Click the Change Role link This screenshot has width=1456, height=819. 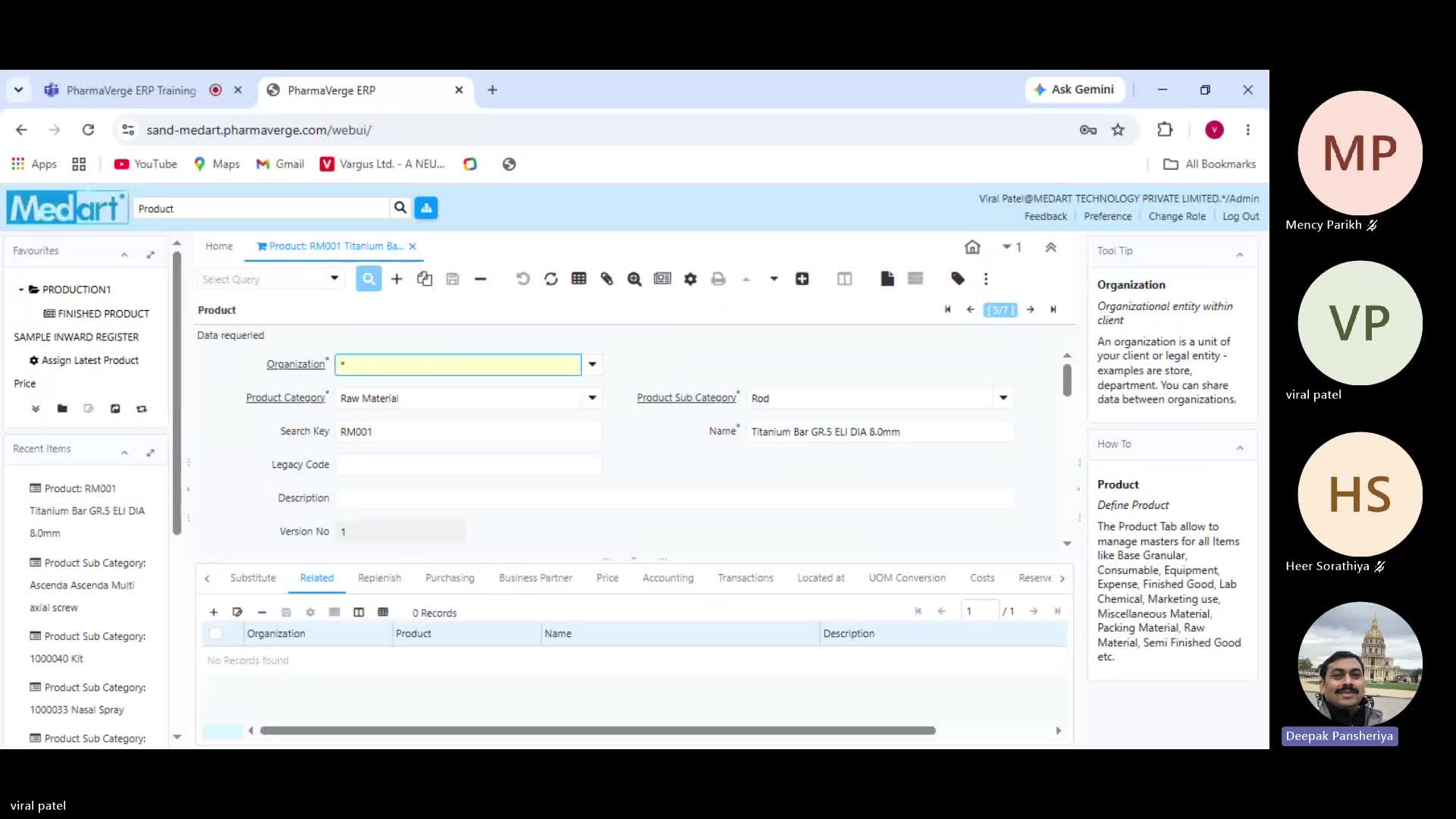point(1177,217)
